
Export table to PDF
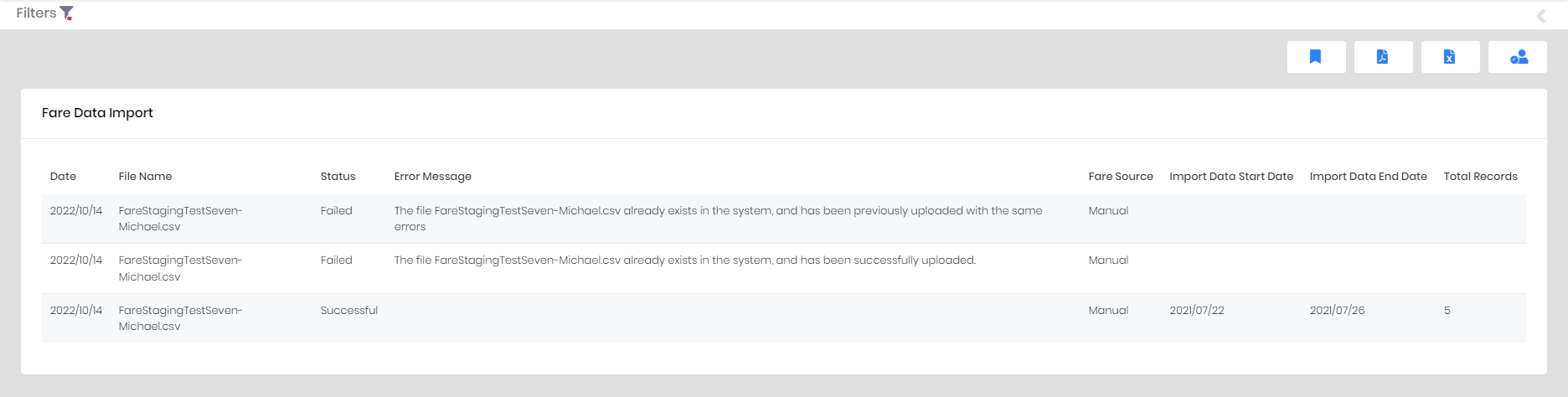(x=1383, y=57)
